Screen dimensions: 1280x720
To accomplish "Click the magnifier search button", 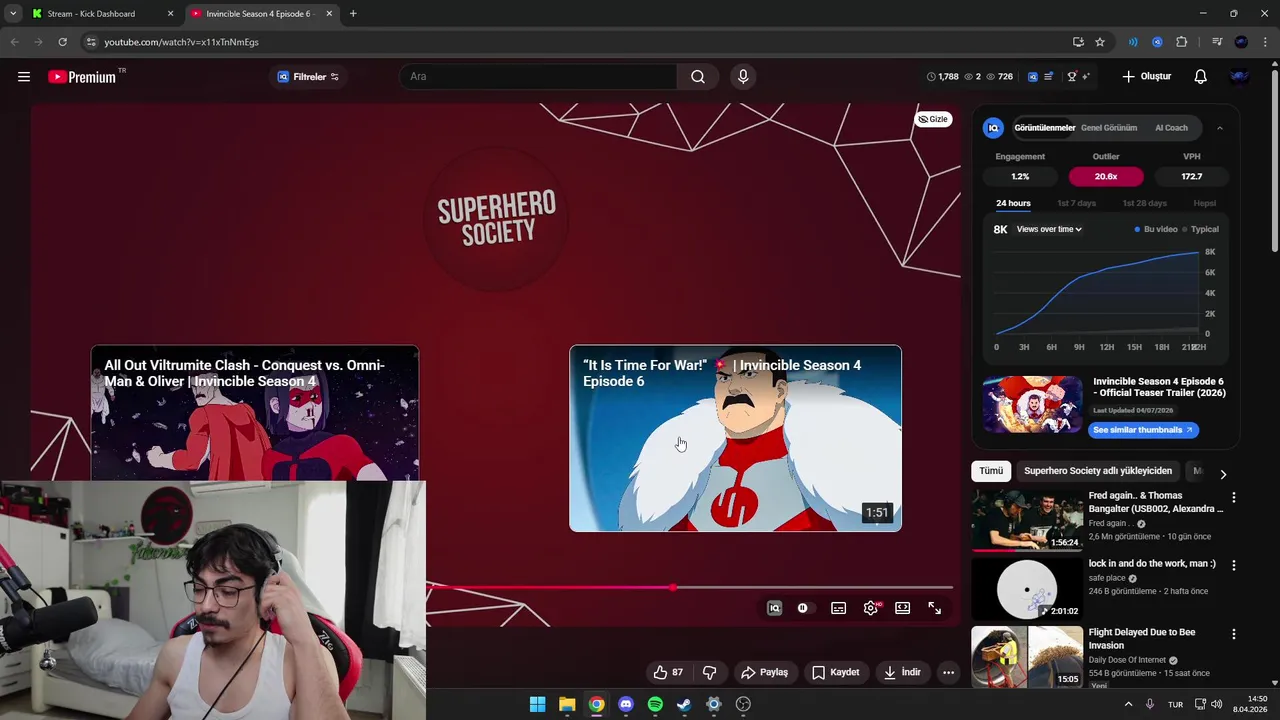I will pos(698,77).
